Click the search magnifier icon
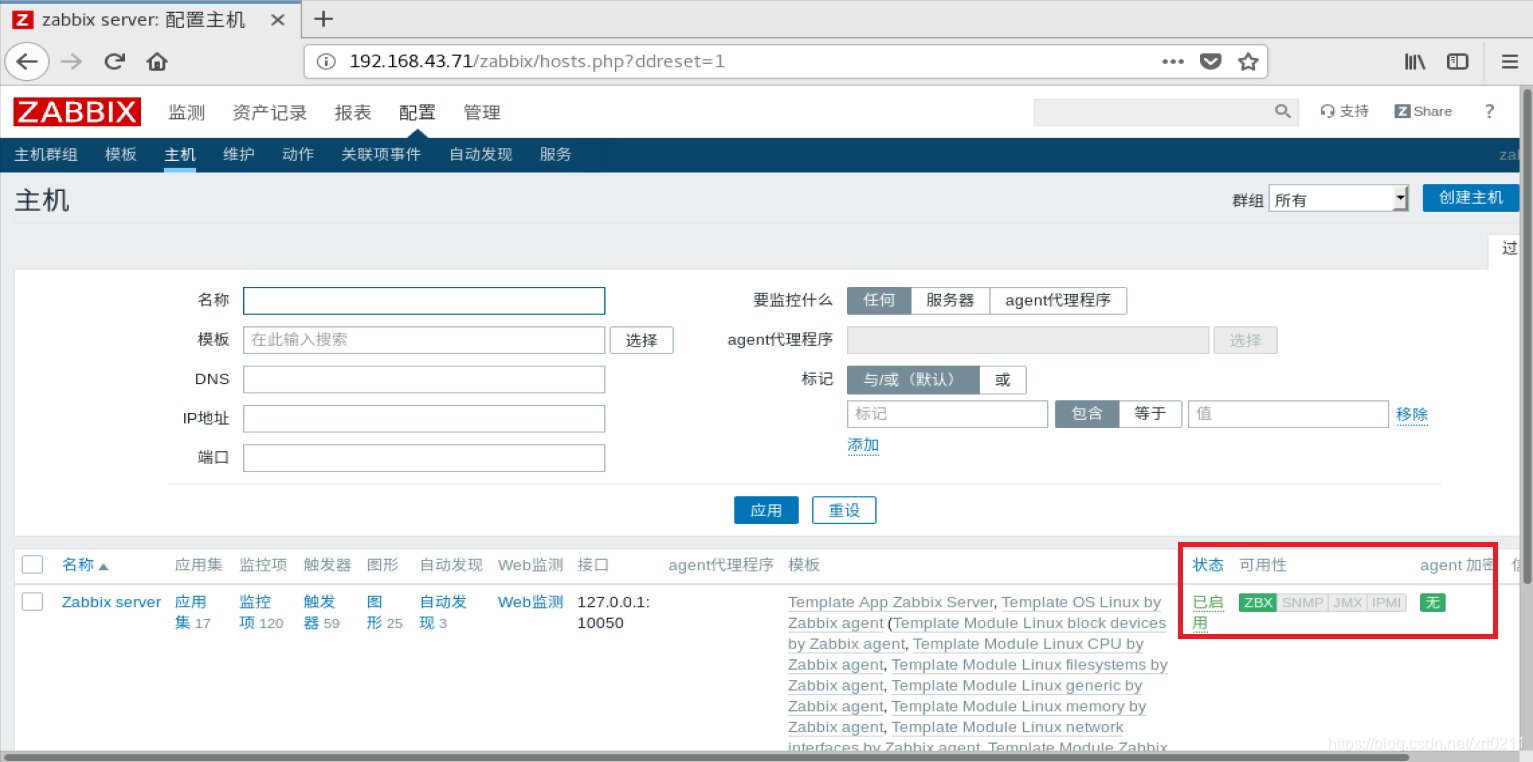 [x=1283, y=111]
